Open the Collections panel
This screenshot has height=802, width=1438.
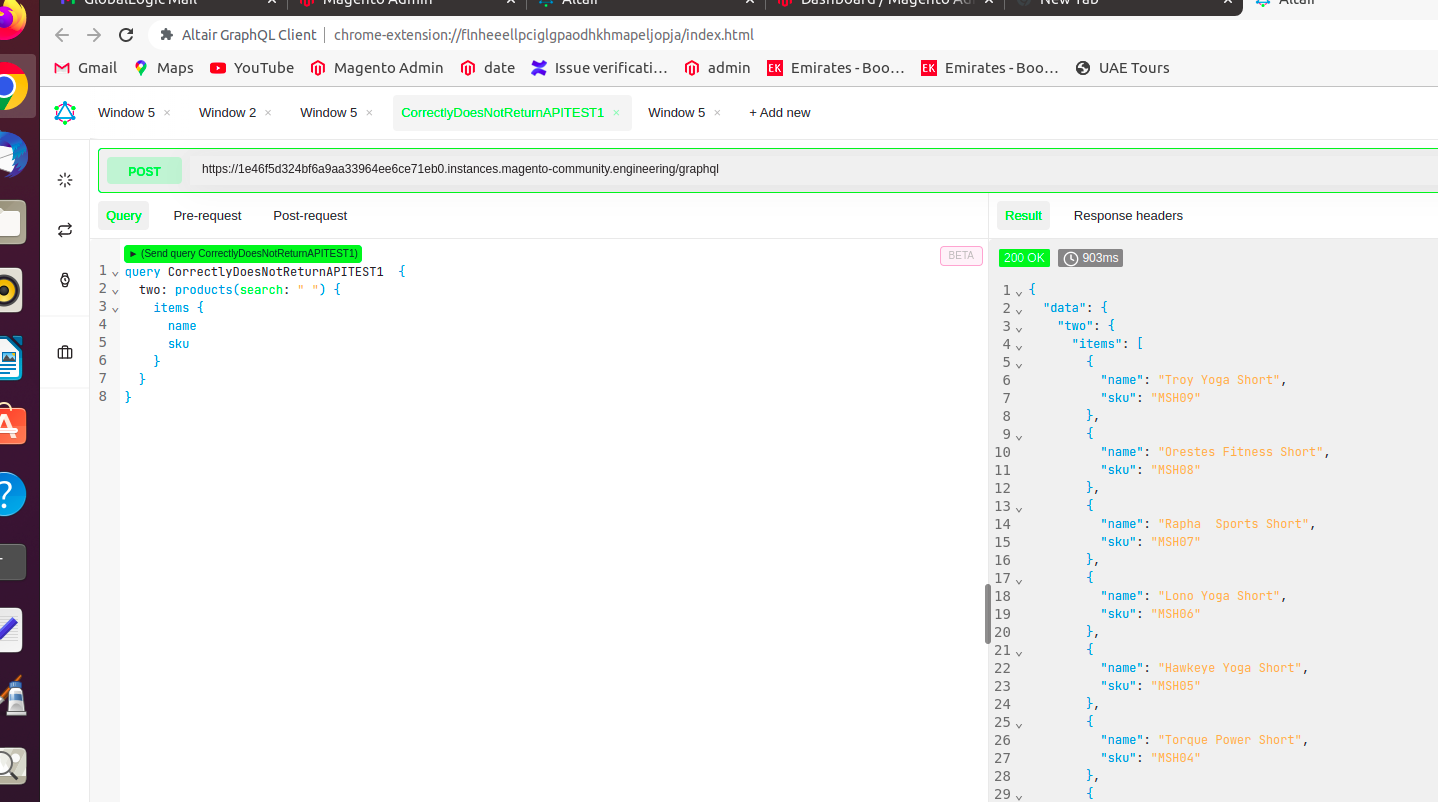pos(64,352)
